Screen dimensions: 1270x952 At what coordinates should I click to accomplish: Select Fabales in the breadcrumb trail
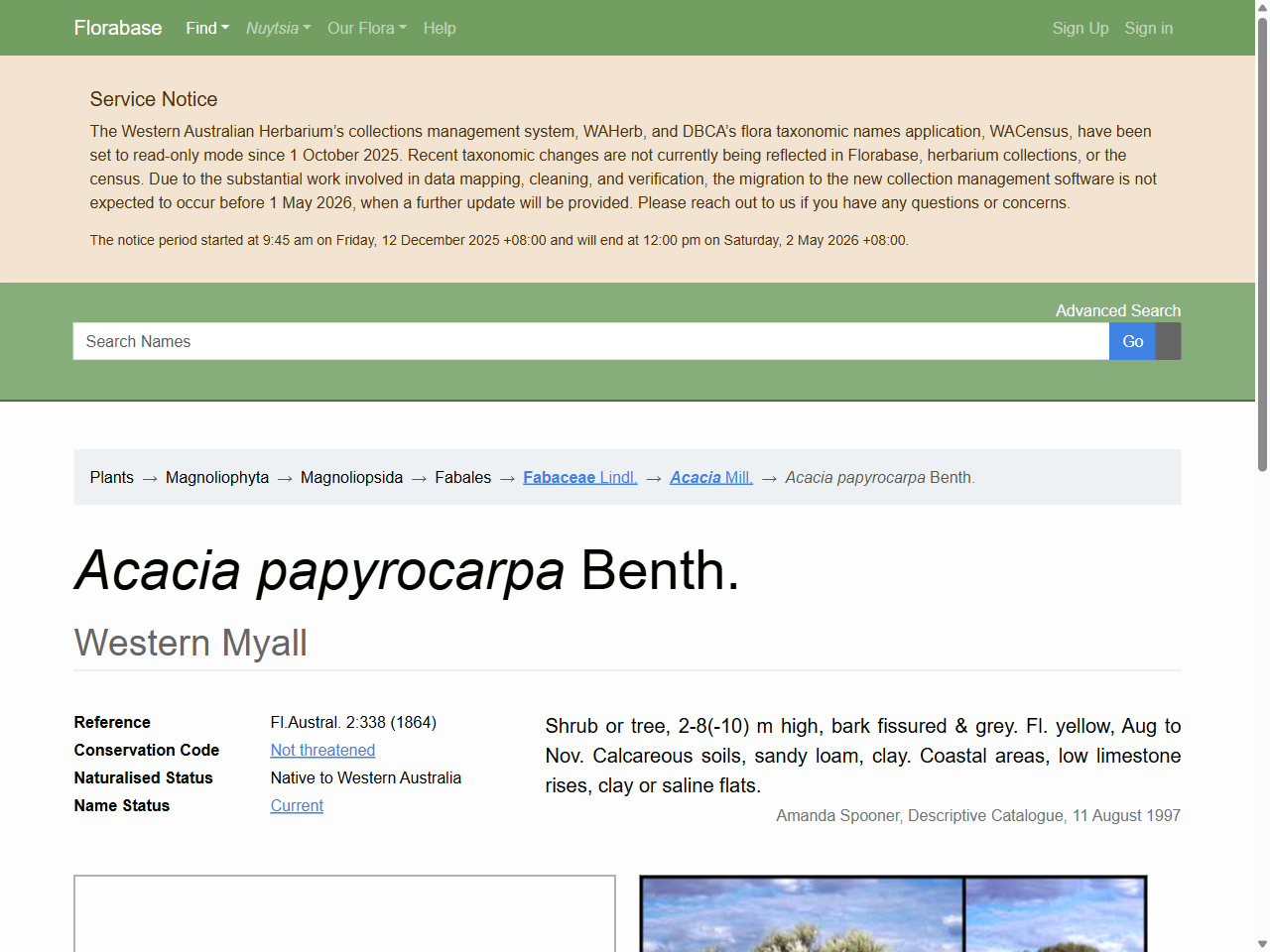click(x=462, y=477)
